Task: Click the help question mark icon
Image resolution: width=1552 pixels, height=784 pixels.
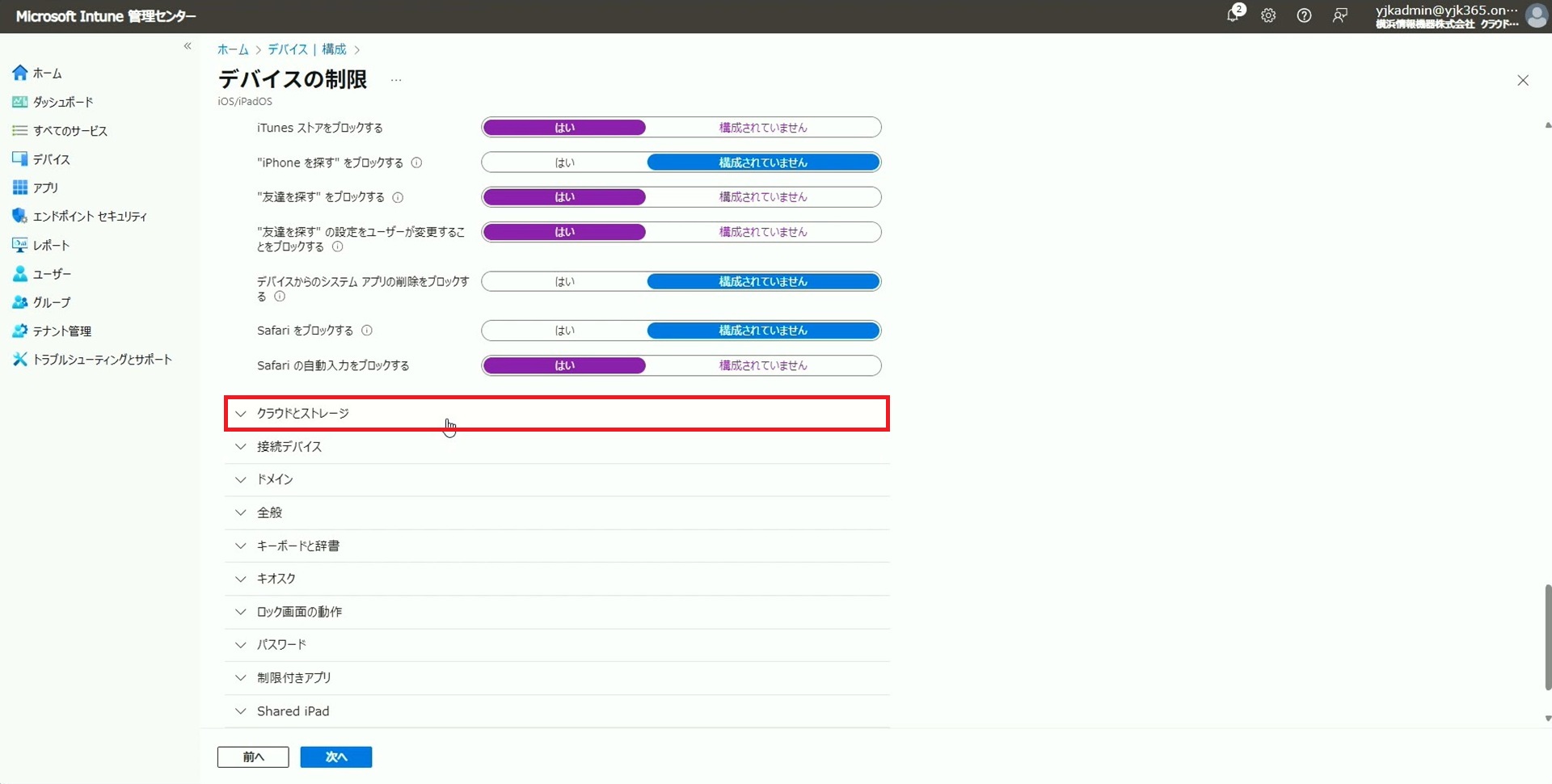Action: pyautogui.click(x=1304, y=15)
